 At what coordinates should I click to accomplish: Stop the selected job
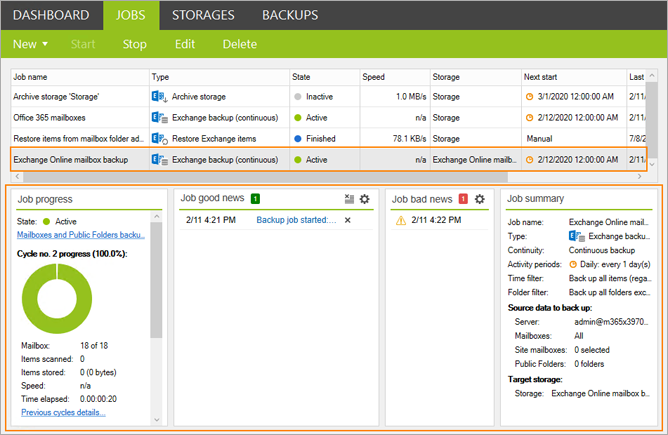click(x=135, y=44)
